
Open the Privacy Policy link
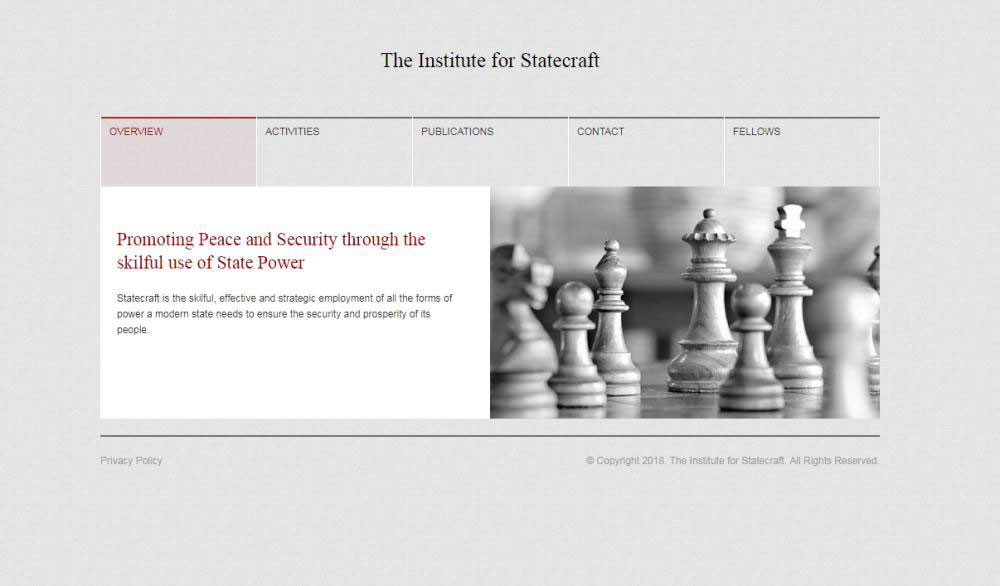[131, 460]
